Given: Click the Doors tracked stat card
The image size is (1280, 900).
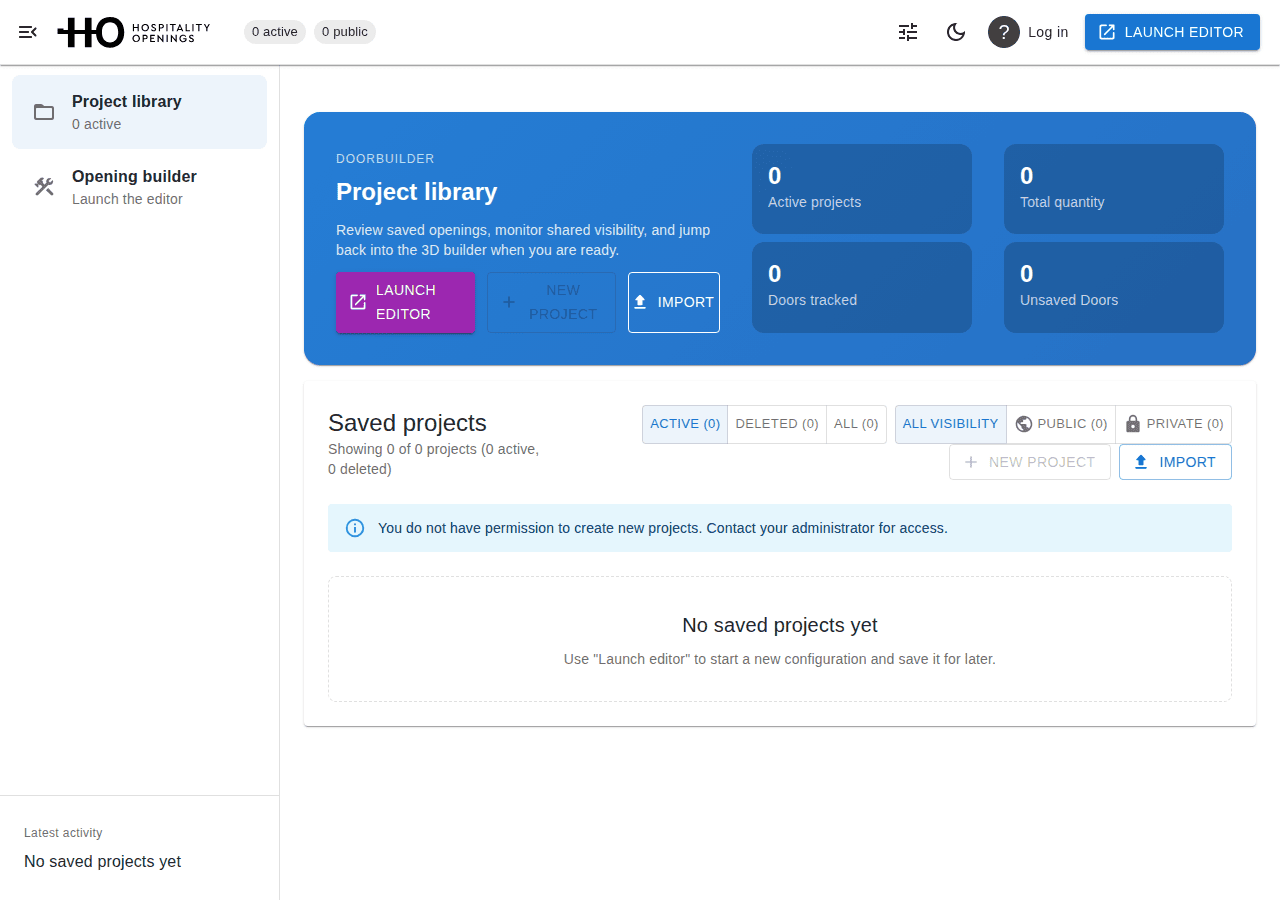Looking at the screenshot, I should [x=862, y=287].
